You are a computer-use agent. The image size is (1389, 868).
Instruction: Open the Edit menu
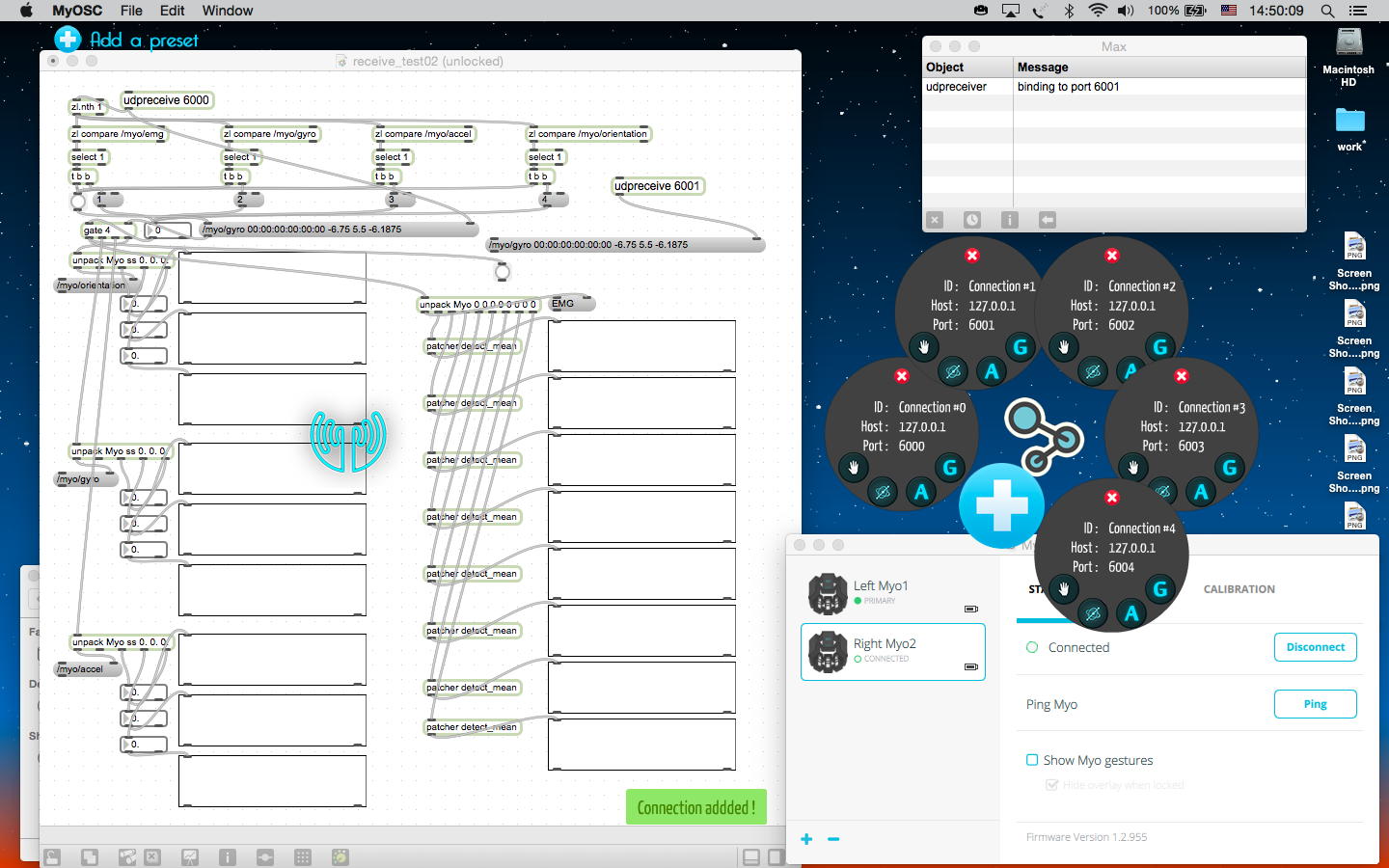[173, 11]
